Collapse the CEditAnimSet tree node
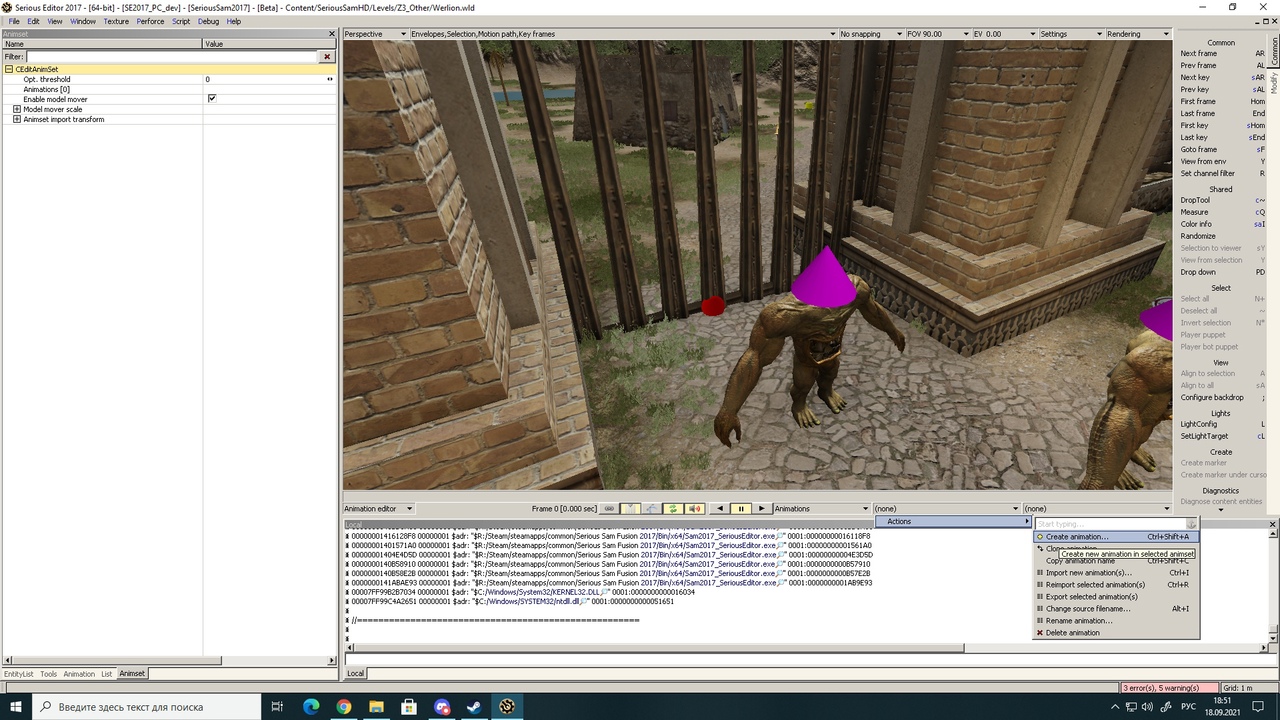Screen dimensions: 1280x720 [x=9, y=69]
